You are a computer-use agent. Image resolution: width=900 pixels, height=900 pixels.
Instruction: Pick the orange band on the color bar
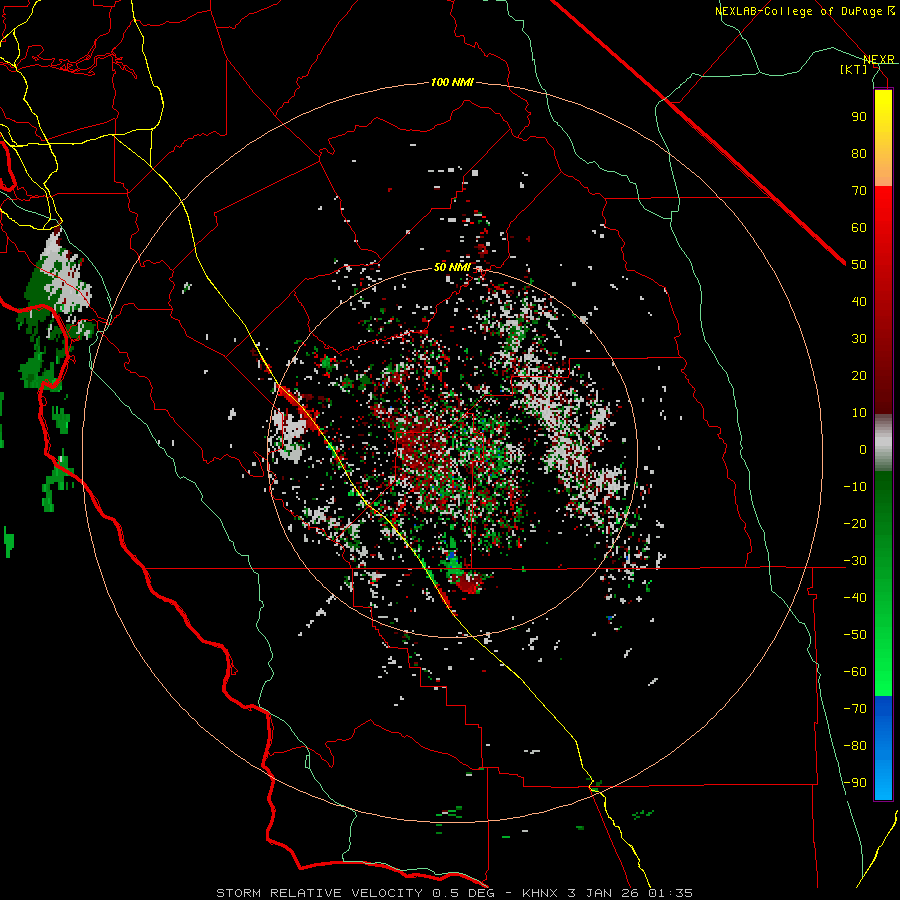pos(883,166)
